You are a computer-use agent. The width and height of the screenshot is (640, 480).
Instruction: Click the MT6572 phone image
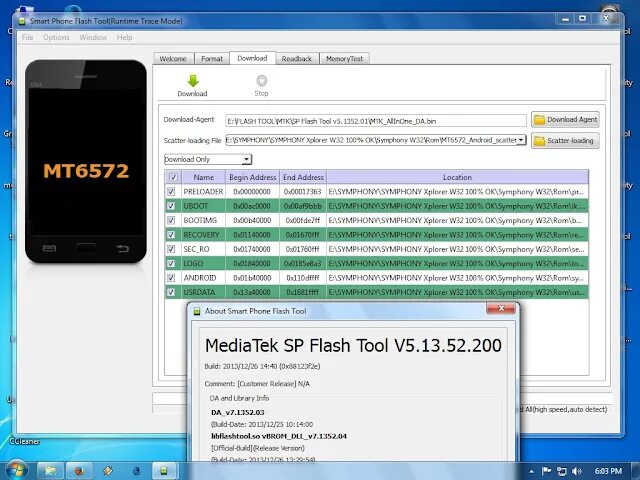[x=86, y=162]
